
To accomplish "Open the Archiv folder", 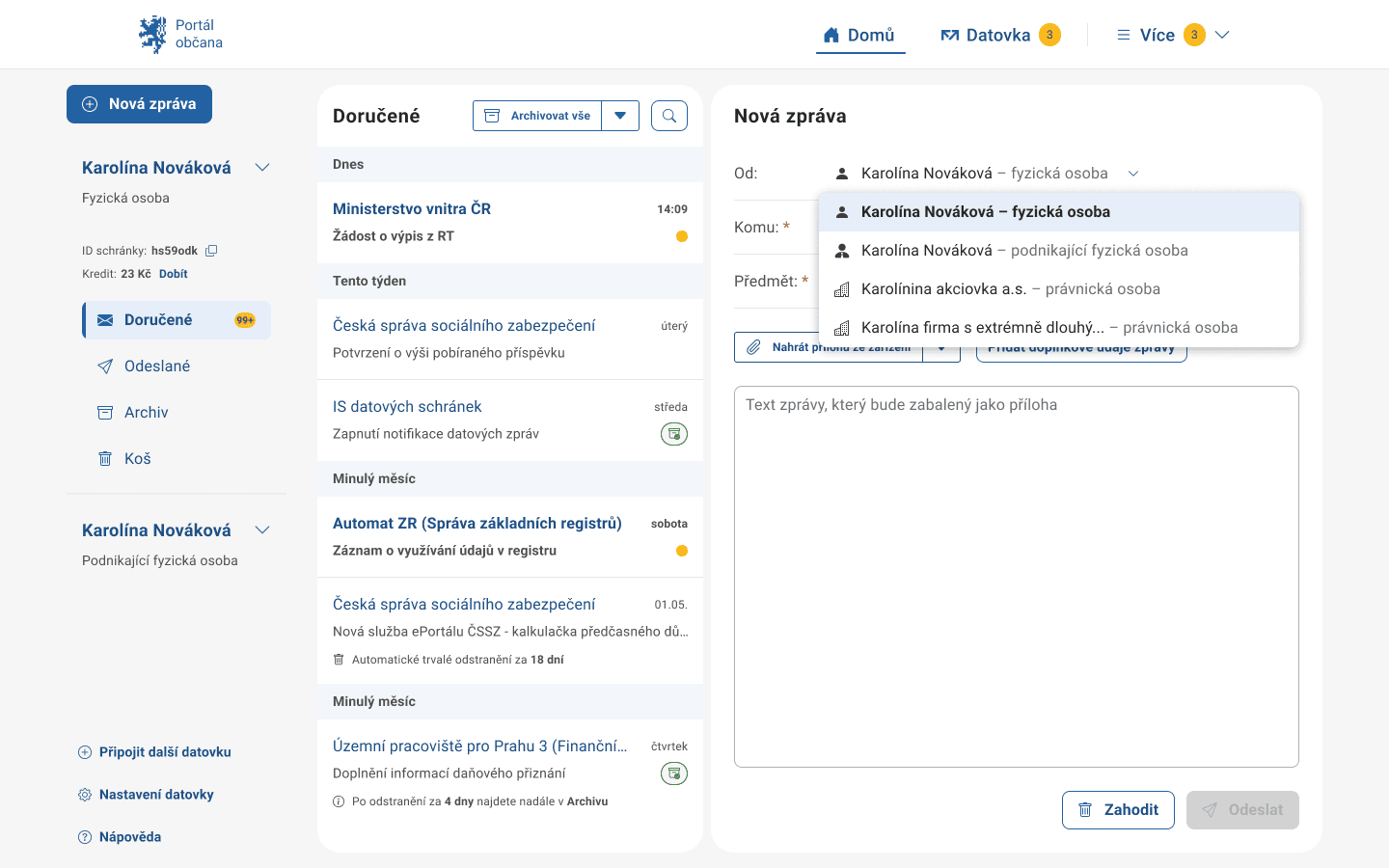I will (146, 413).
